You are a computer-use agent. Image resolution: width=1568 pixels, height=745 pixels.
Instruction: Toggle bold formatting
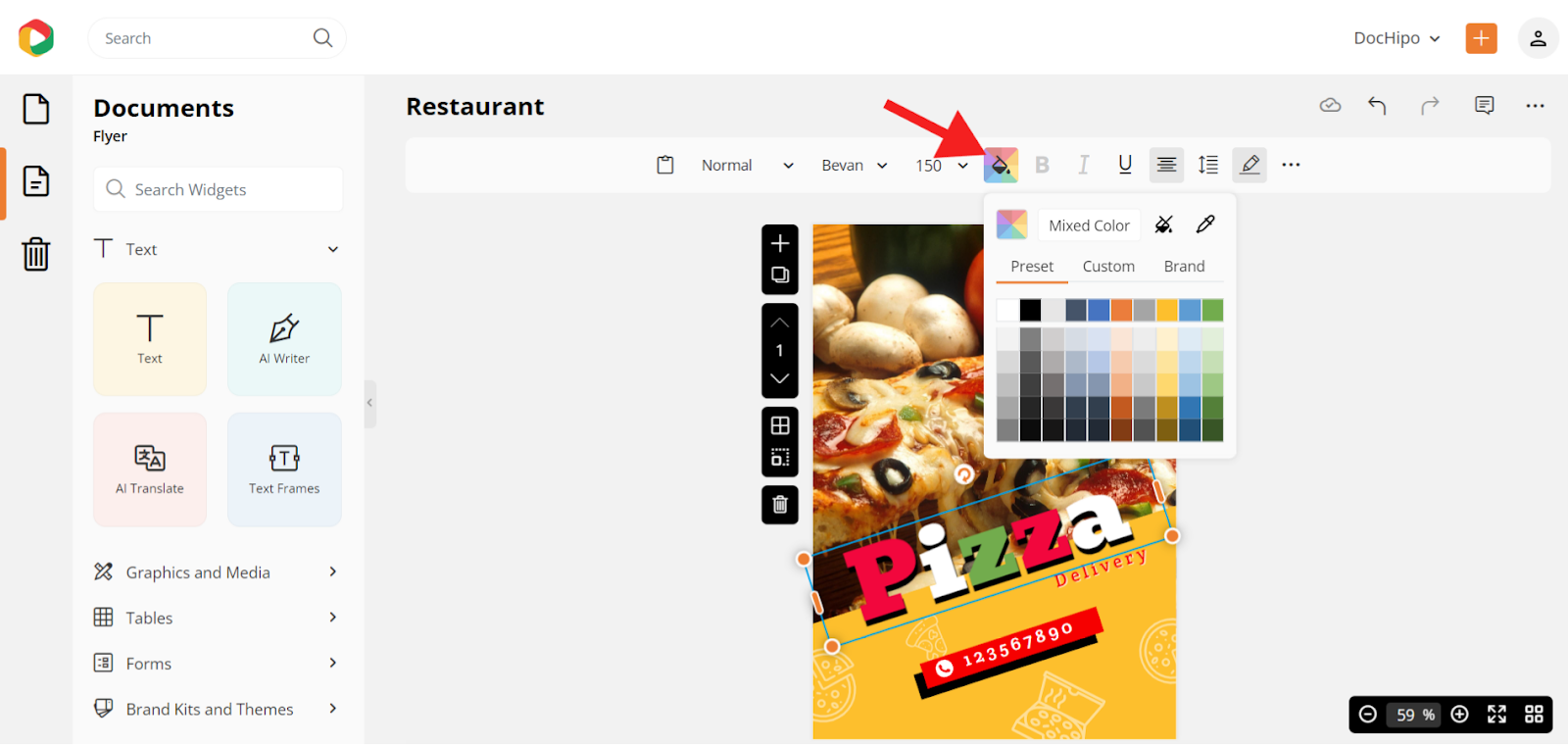(1042, 165)
